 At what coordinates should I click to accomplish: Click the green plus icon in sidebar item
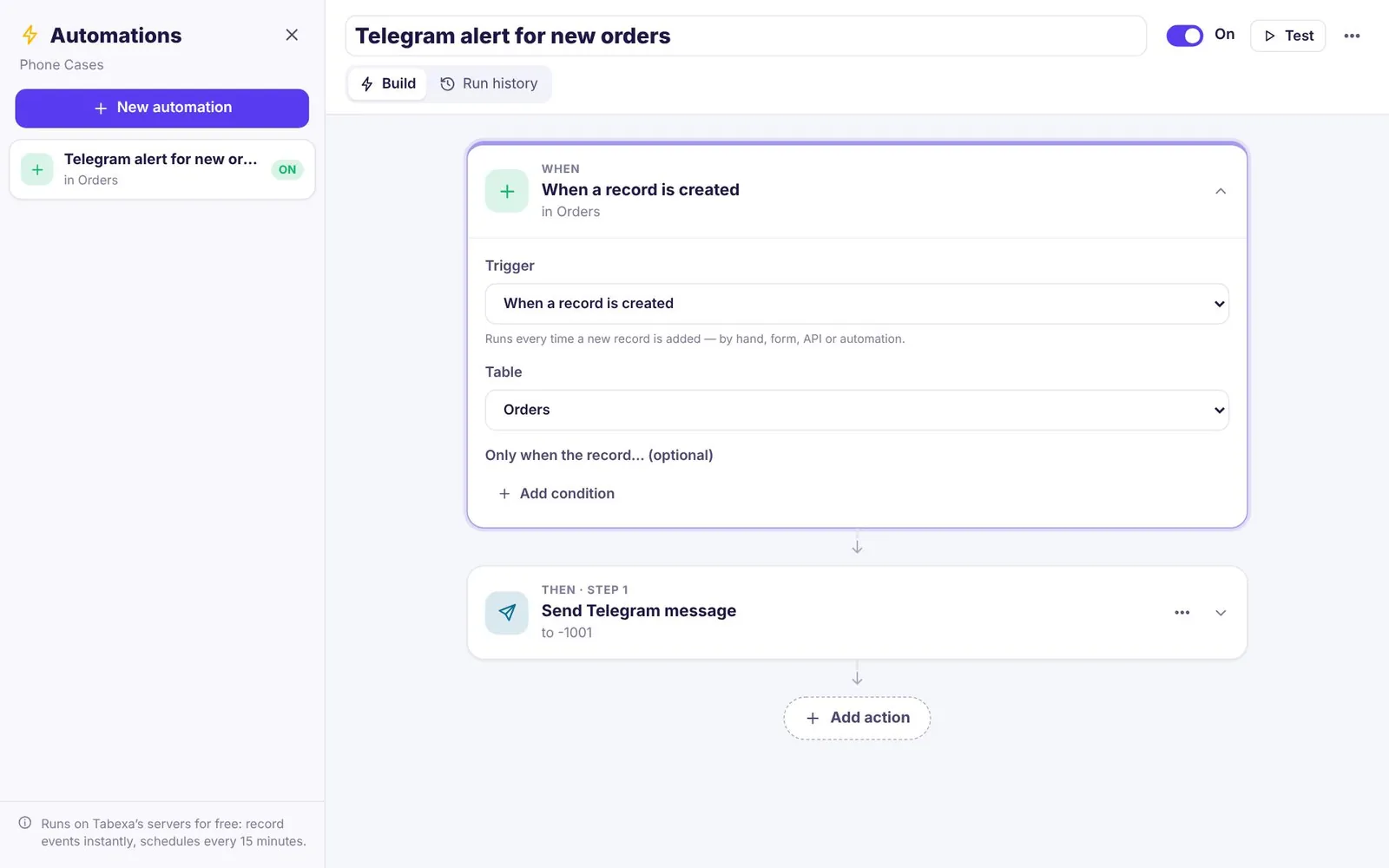[x=37, y=169]
